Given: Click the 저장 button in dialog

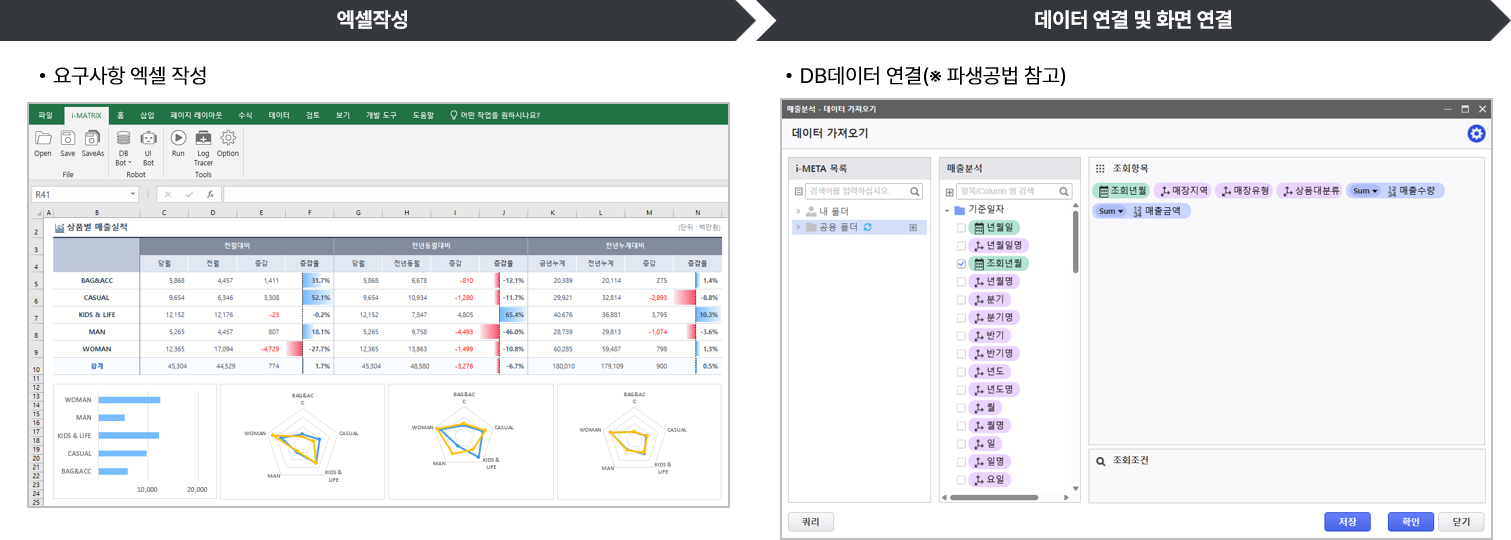Looking at the screenshot, I should (1347, 522).
